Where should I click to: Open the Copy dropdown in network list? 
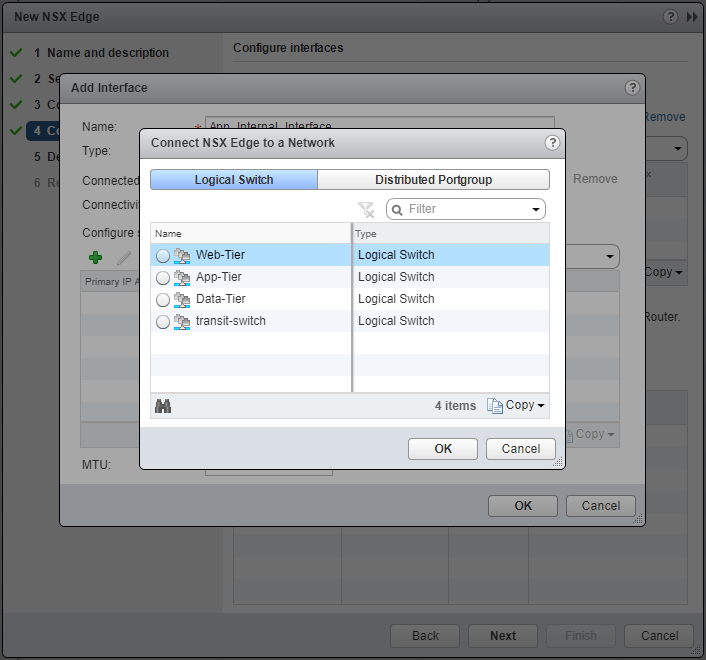(515, 405)
